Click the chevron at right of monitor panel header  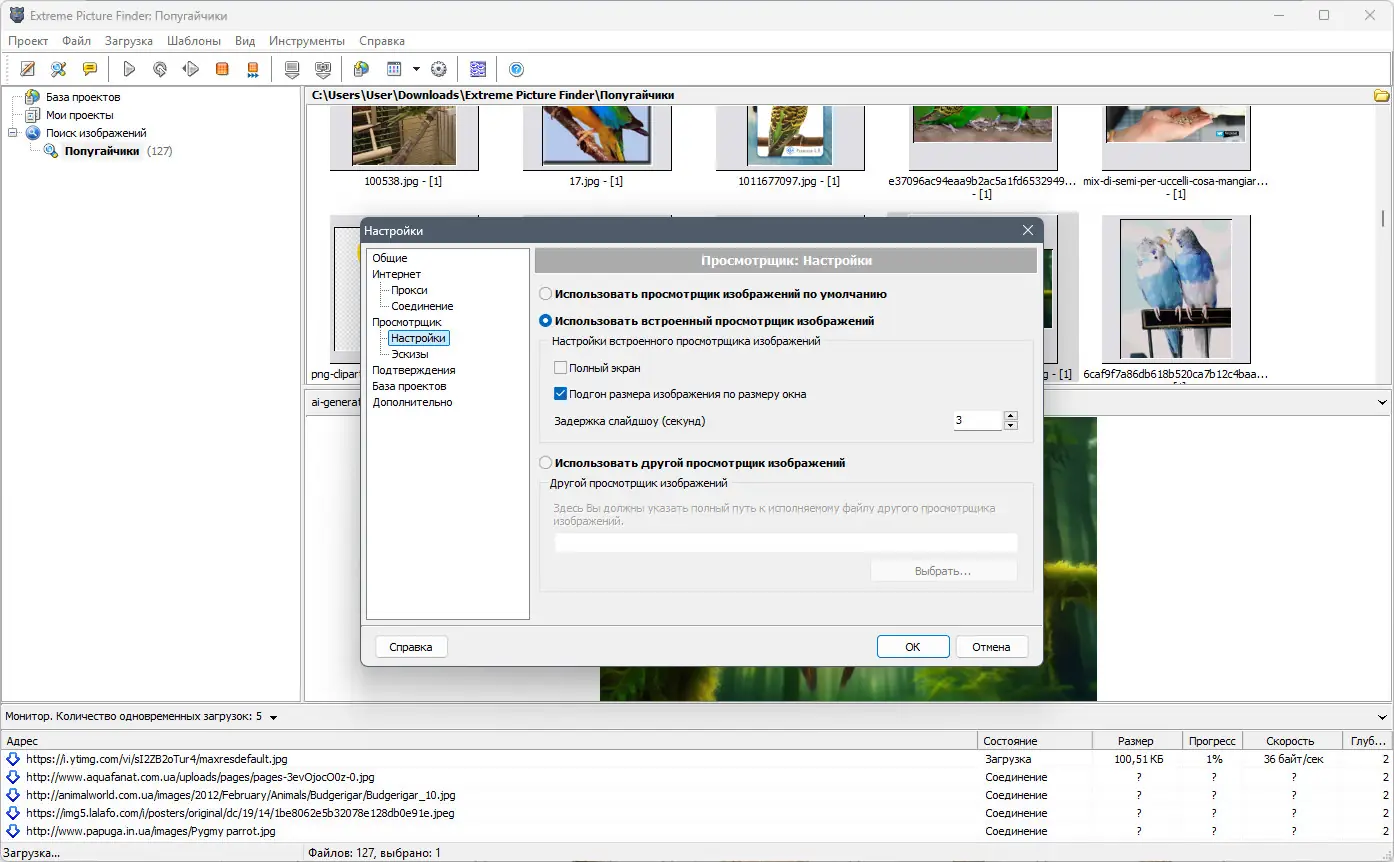1382,717
